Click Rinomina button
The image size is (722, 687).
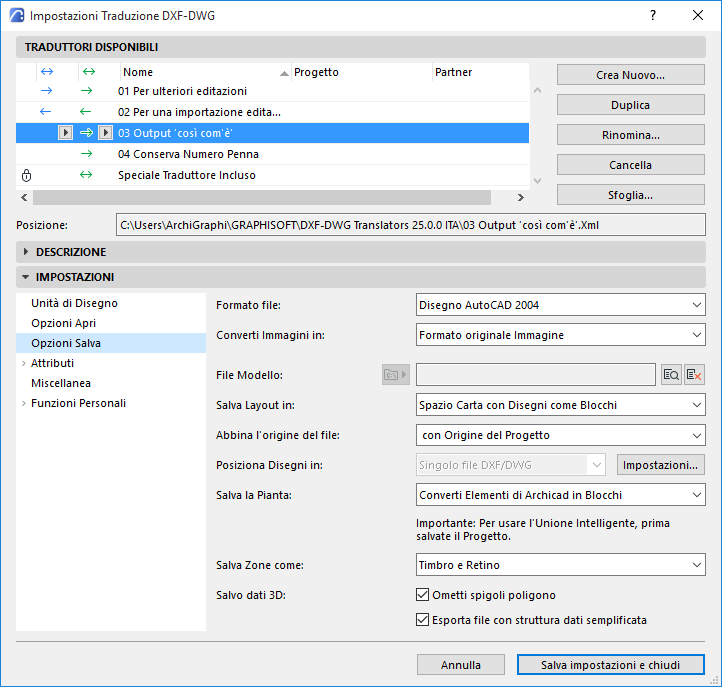[x=630, y=135]
